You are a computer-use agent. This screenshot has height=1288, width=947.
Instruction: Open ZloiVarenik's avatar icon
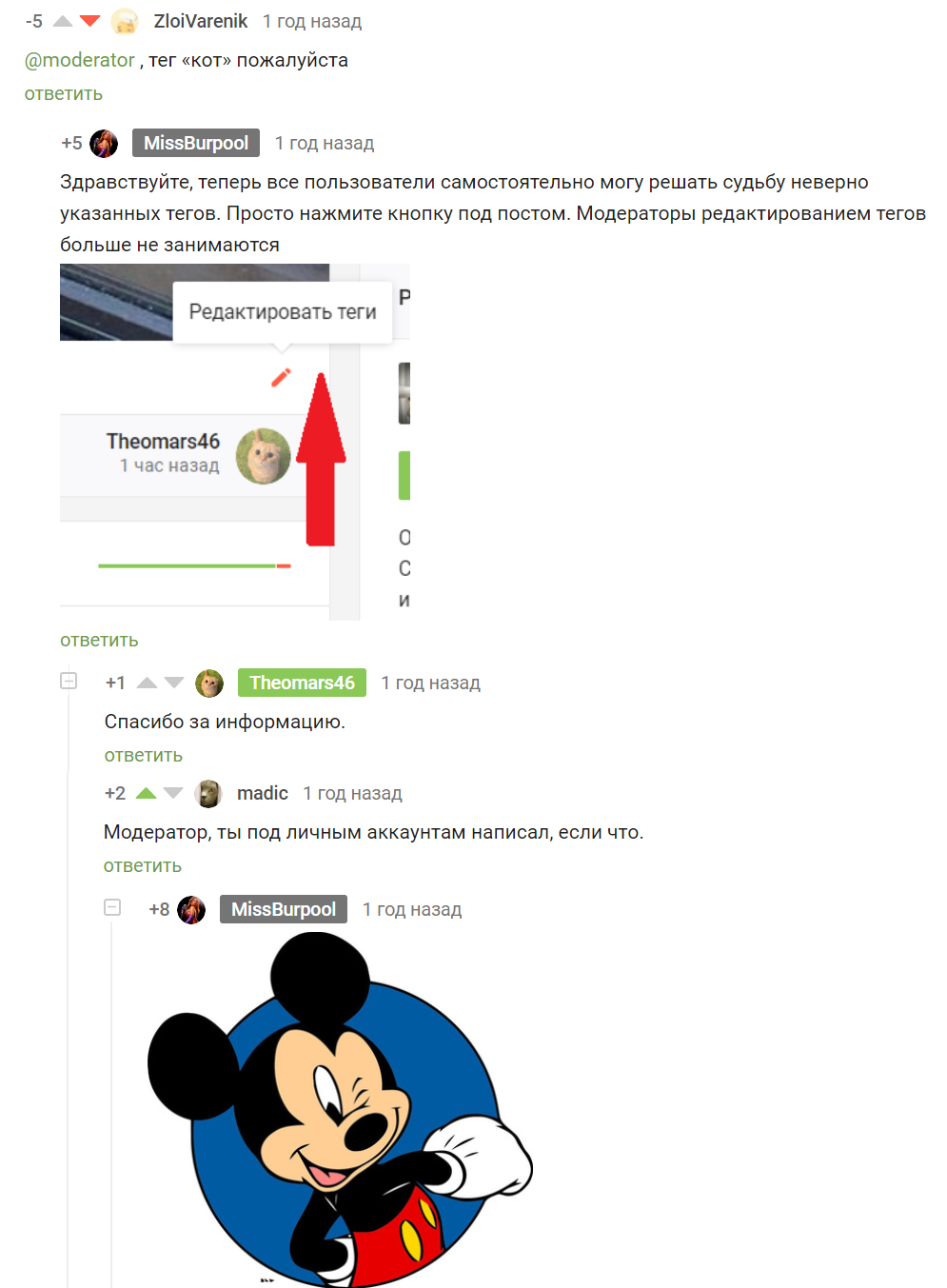(125, 21)
